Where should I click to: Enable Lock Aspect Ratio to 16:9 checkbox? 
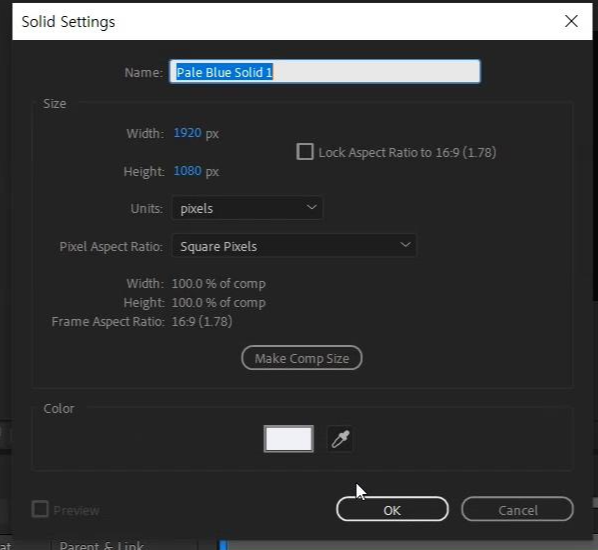(305, 152)
